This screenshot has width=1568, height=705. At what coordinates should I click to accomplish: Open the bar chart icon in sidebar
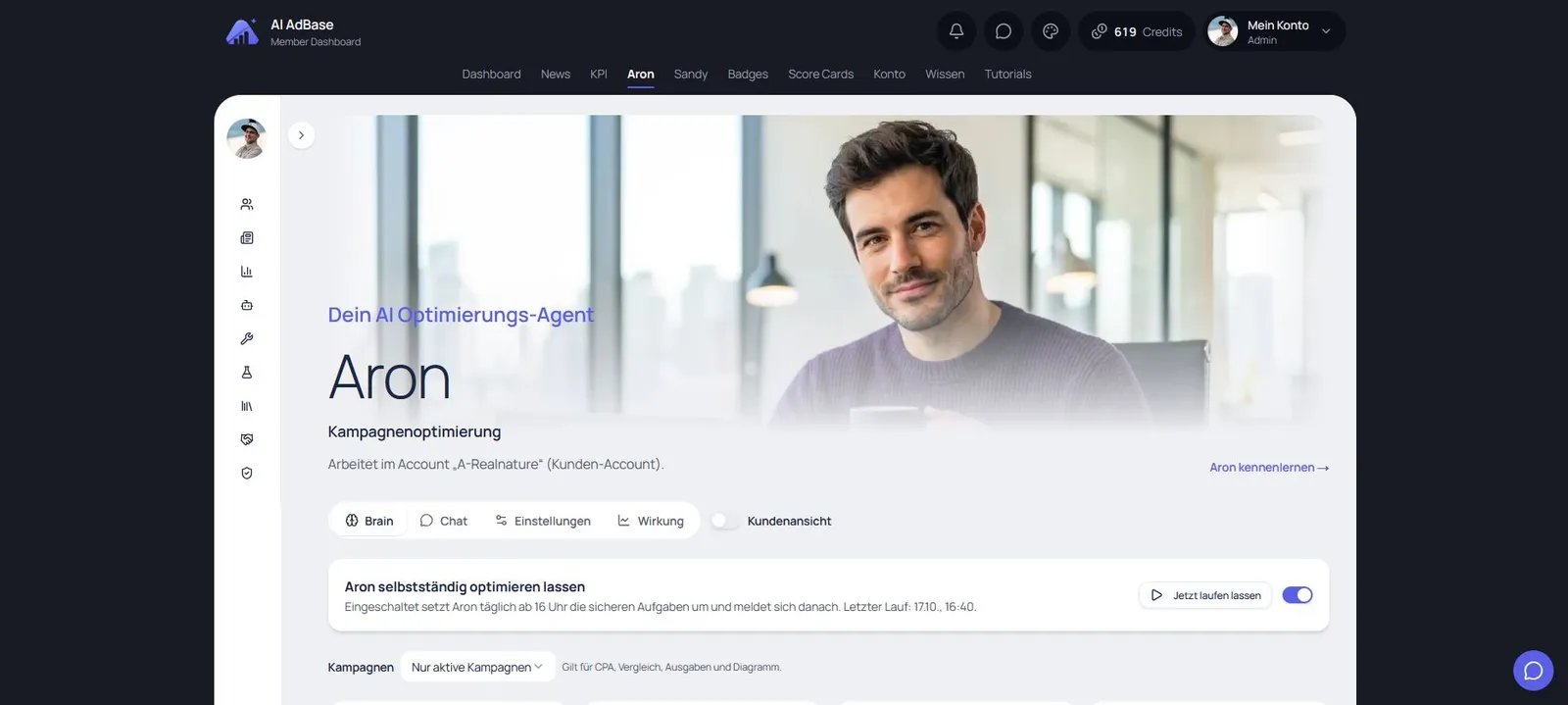click(x=247, y=272)
